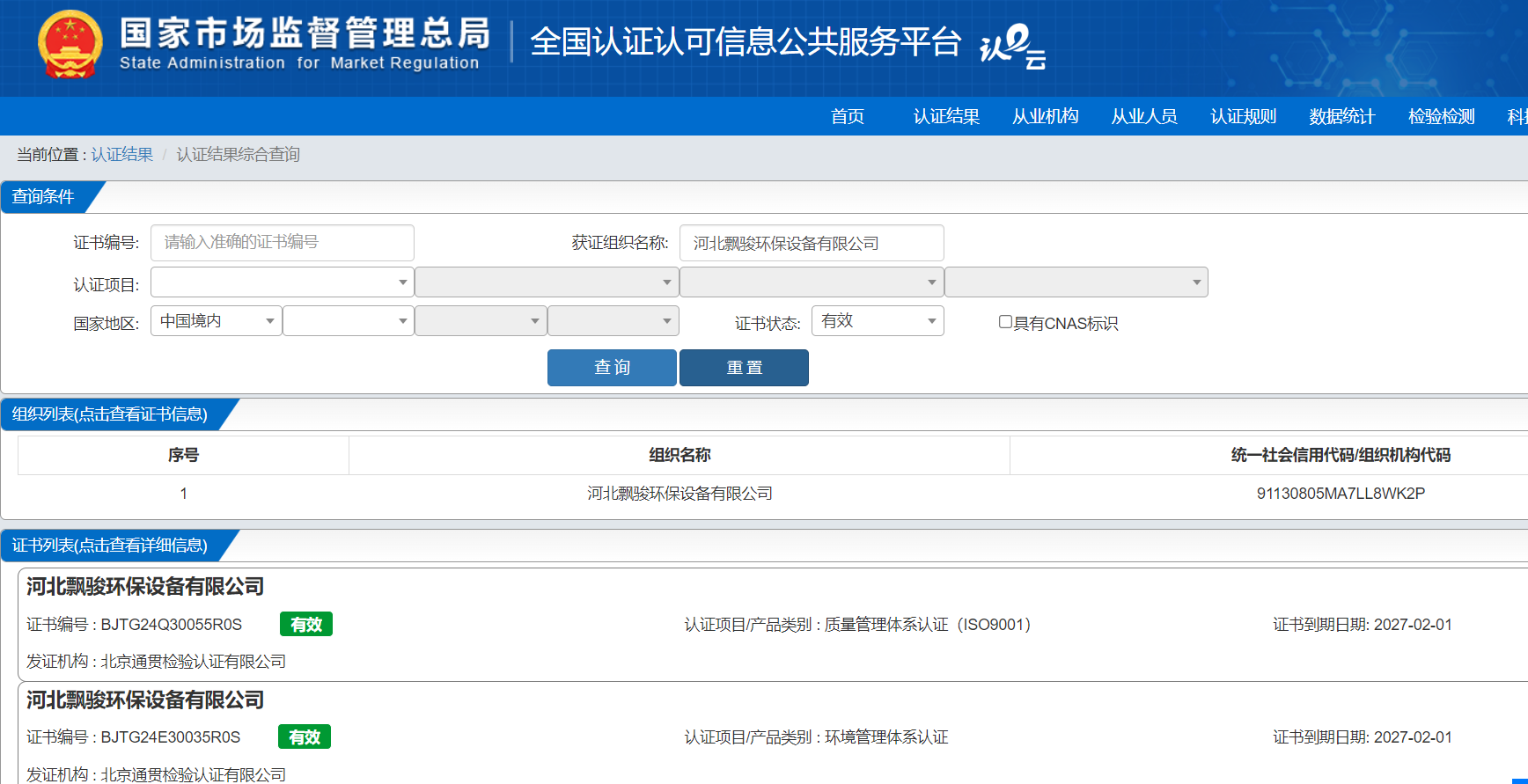Click the 序号 column header
The image size is (1528, 784).
183,455
